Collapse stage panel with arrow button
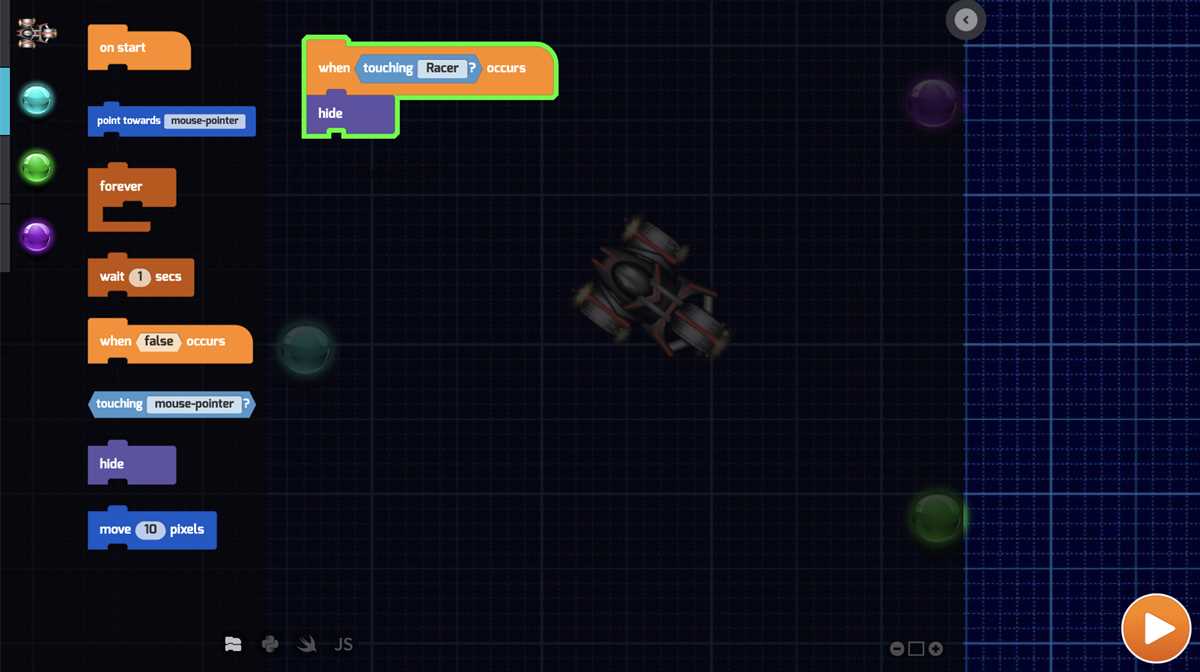1200x672 pixels. pyautogui.click(x=966, y=20)
